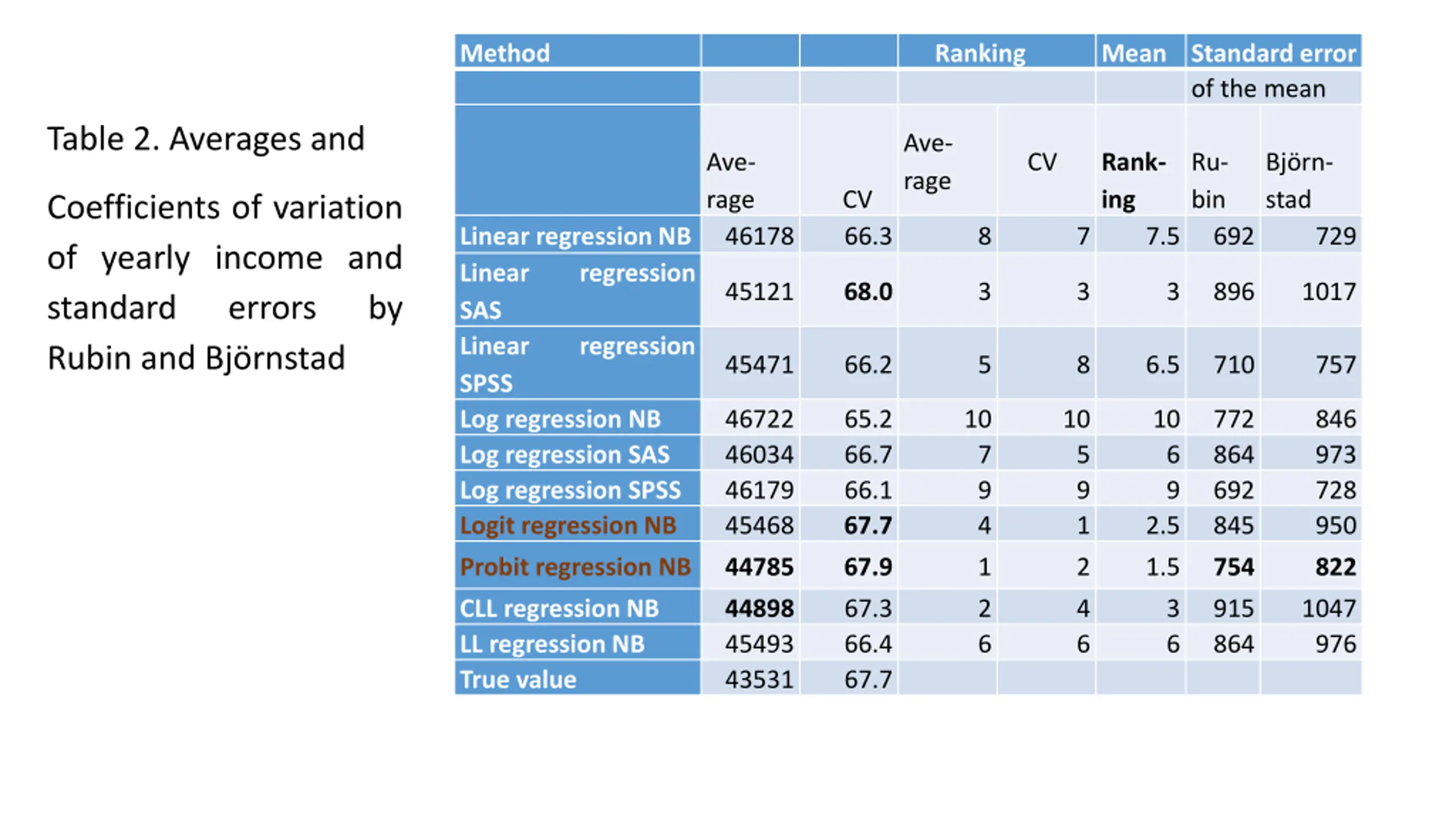Viewport: 1456px width, 819px height.
Task: Select the 'of the mean' subheader
Action: point(1273,88)
